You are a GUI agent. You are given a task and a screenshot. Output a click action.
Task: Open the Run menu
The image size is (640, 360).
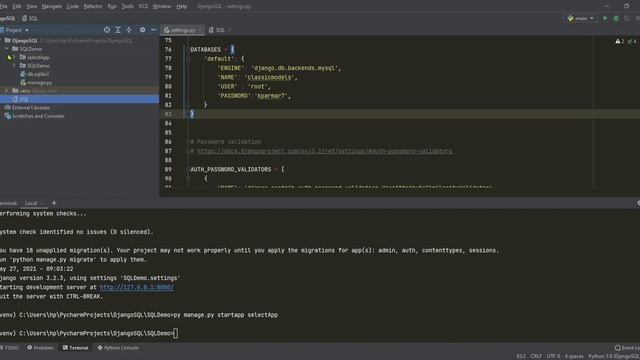point(112,6)
